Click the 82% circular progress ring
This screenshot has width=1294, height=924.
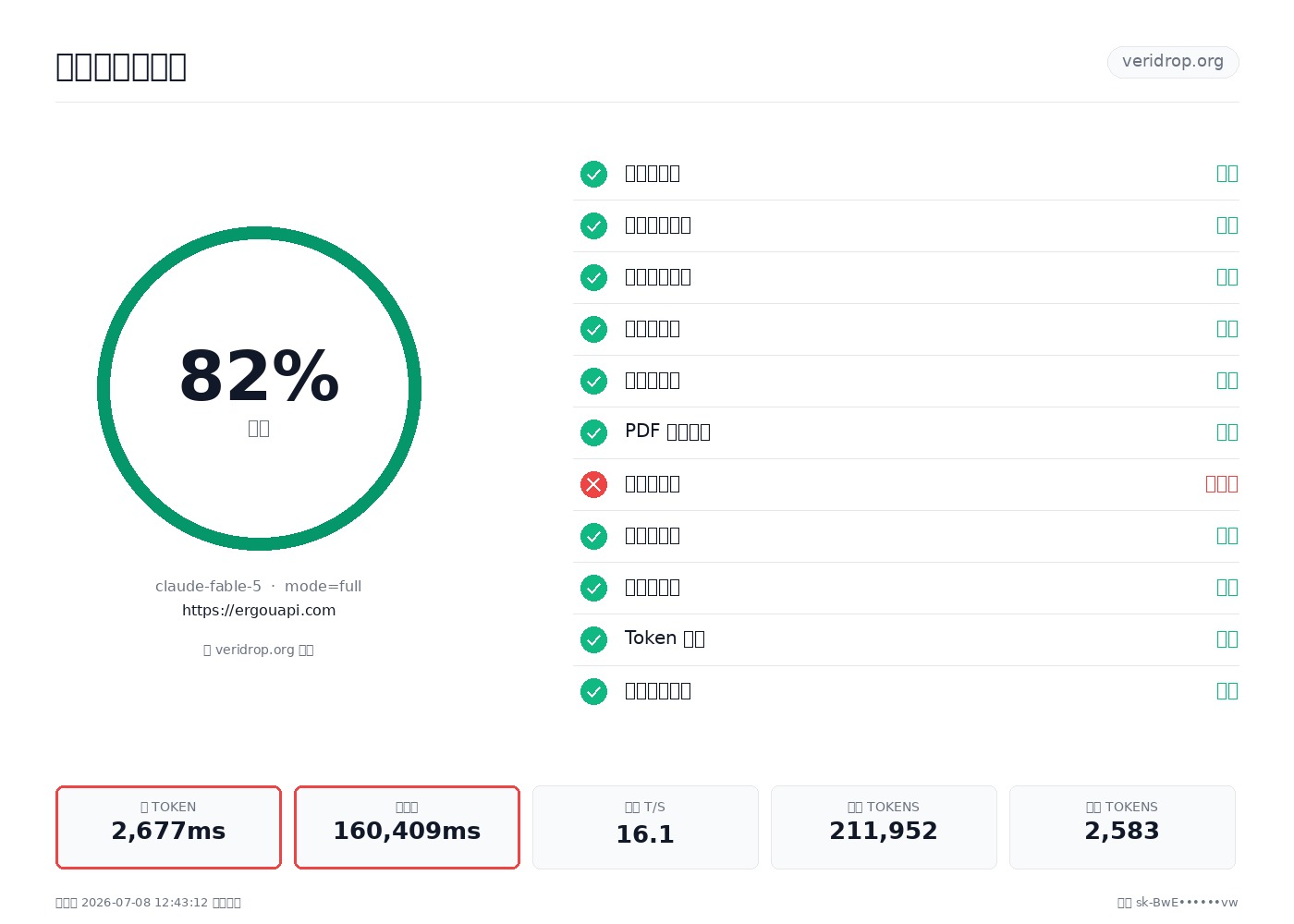pyautogui.click(x=259, y=388)
